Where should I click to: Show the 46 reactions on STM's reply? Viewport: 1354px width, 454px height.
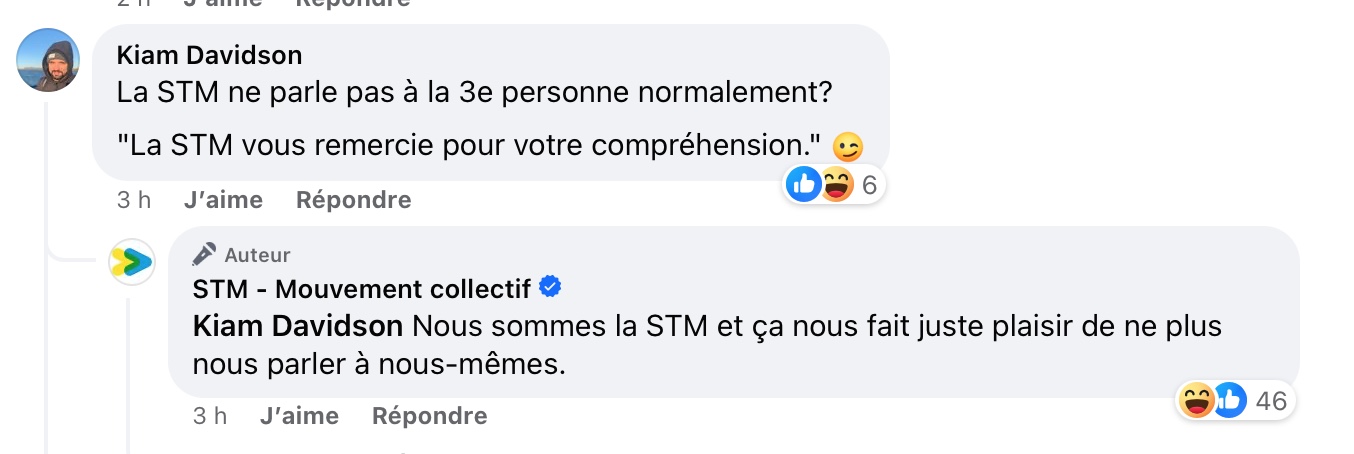[x=1270, y=401]
